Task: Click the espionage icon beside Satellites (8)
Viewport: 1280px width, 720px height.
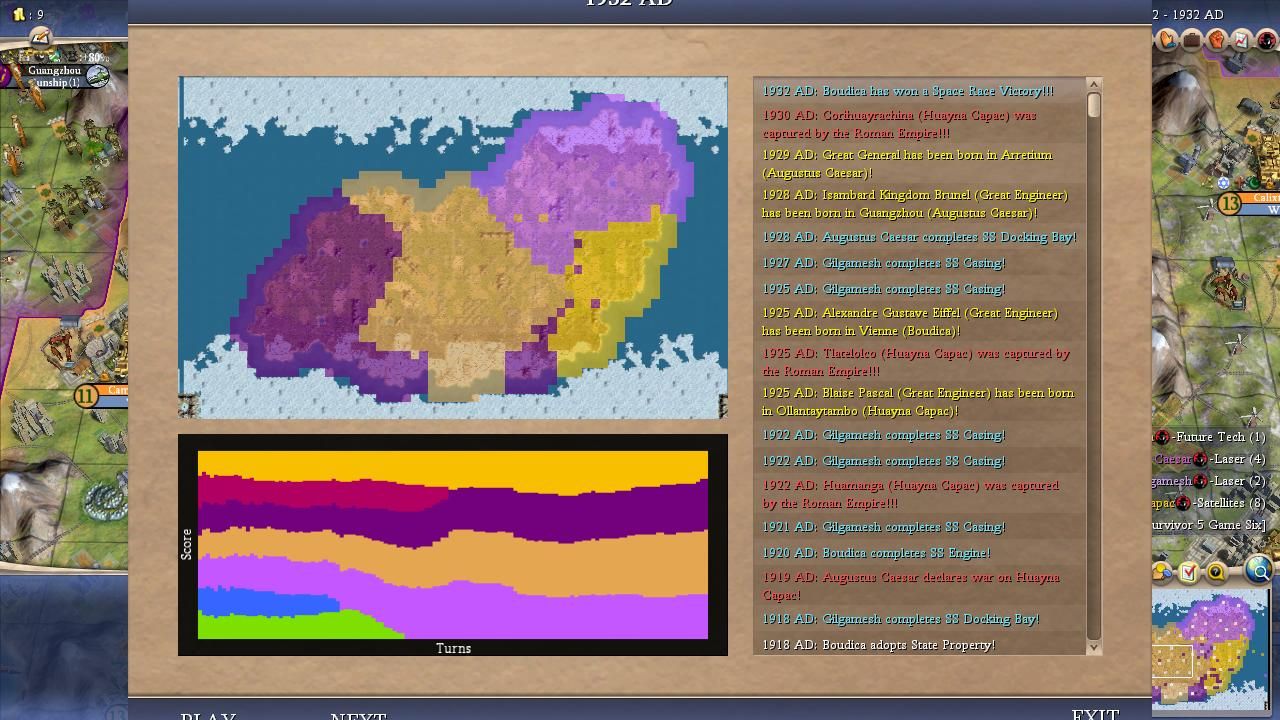Action: coord(1183,503)
